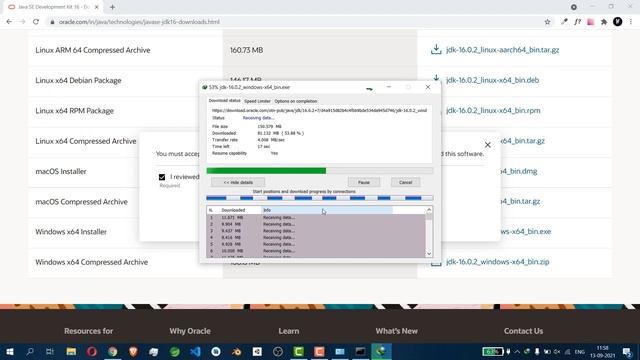Open Options on completion tab
The height and width of the screenshot is (360, 640).
(296, 101)
